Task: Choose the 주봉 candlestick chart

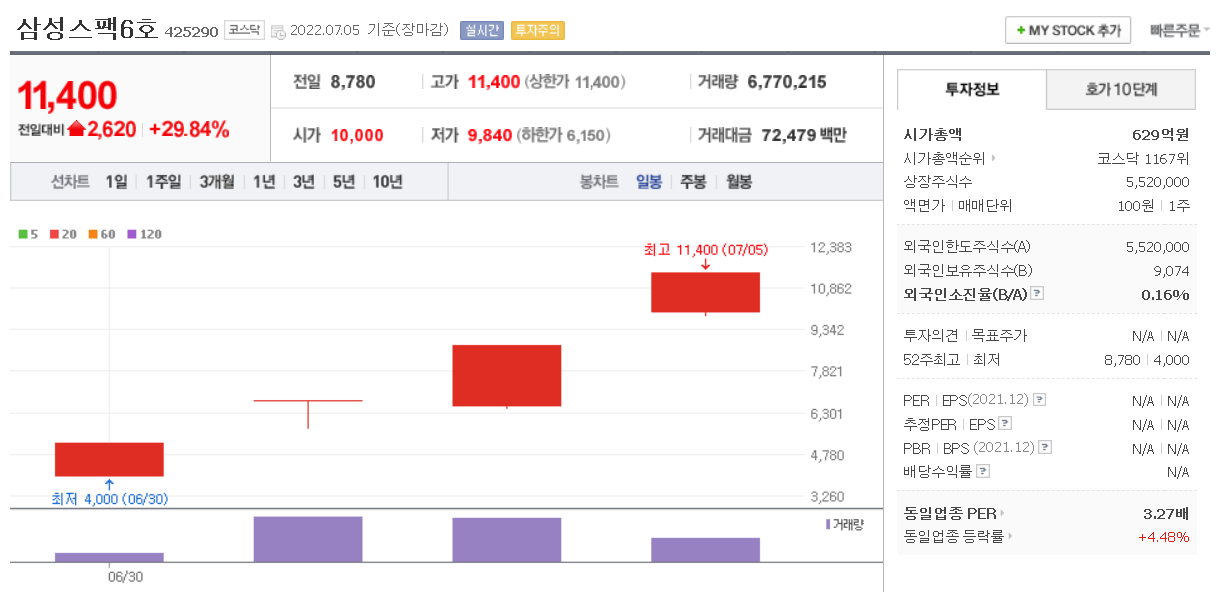Action: tap(693, 181)
